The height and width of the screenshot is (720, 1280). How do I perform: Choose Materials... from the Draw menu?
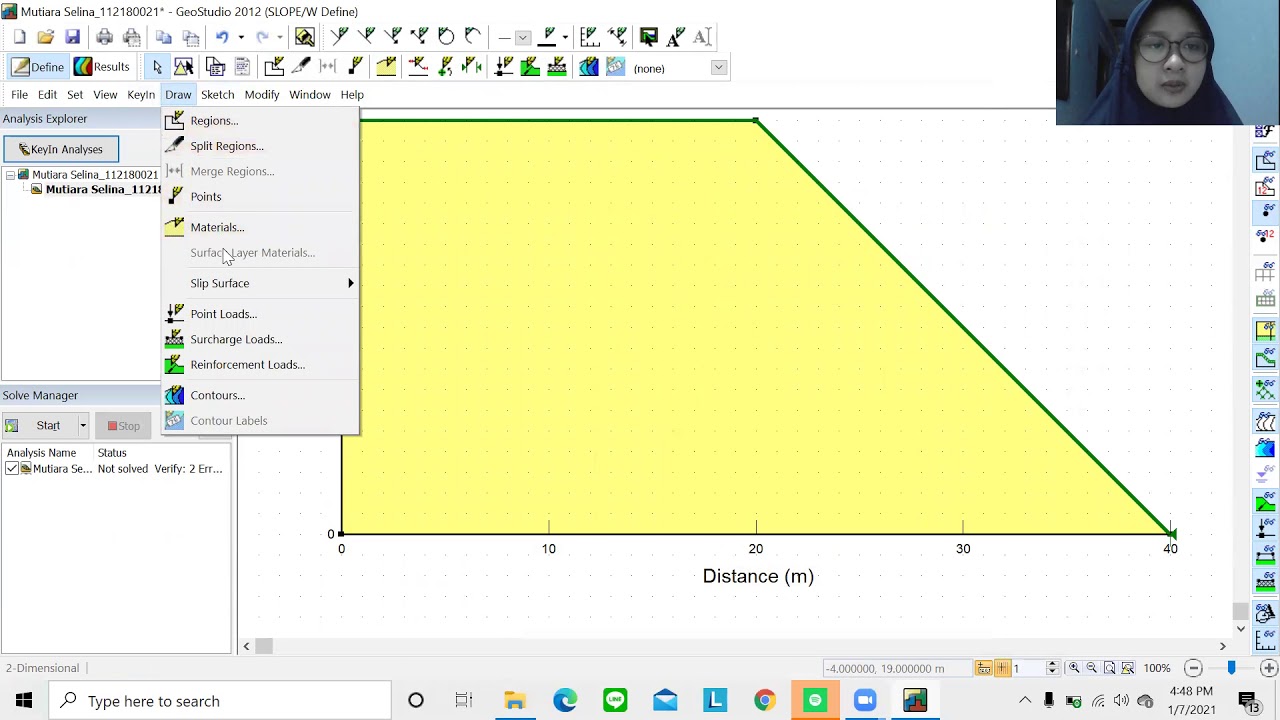tap(260, 227)
